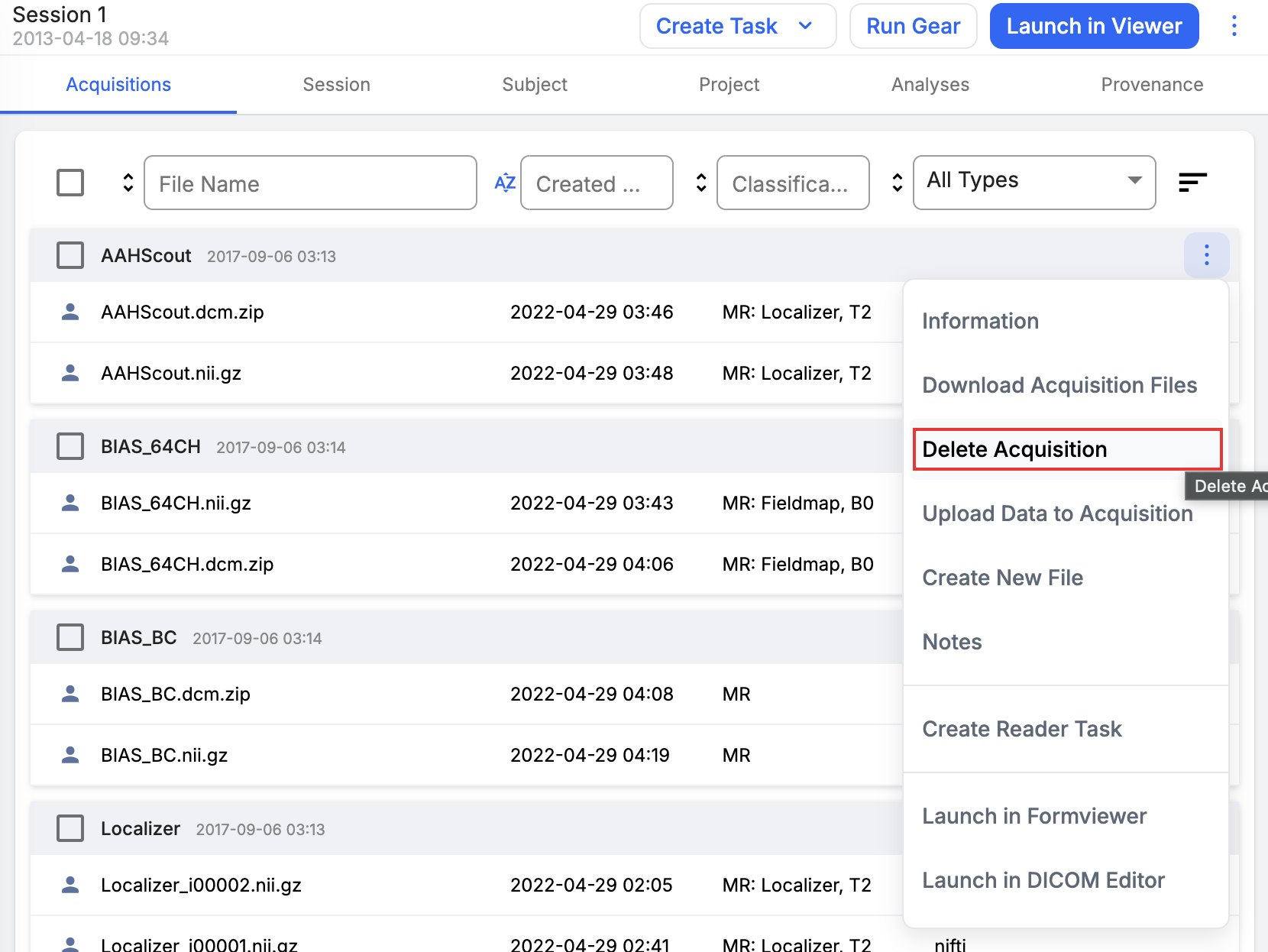Viewport: 1268px width, 952px height.
Task: Click the BIAS_64CH acquisition name
Action: pyautogui.click(x=150, y=446)
